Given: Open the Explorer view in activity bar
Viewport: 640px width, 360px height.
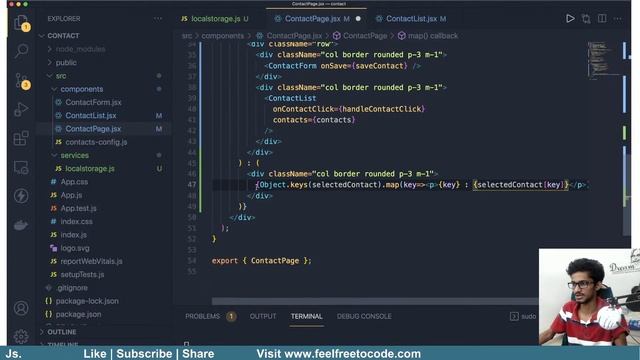Looking at the screenshot, I should click(21, 23).
